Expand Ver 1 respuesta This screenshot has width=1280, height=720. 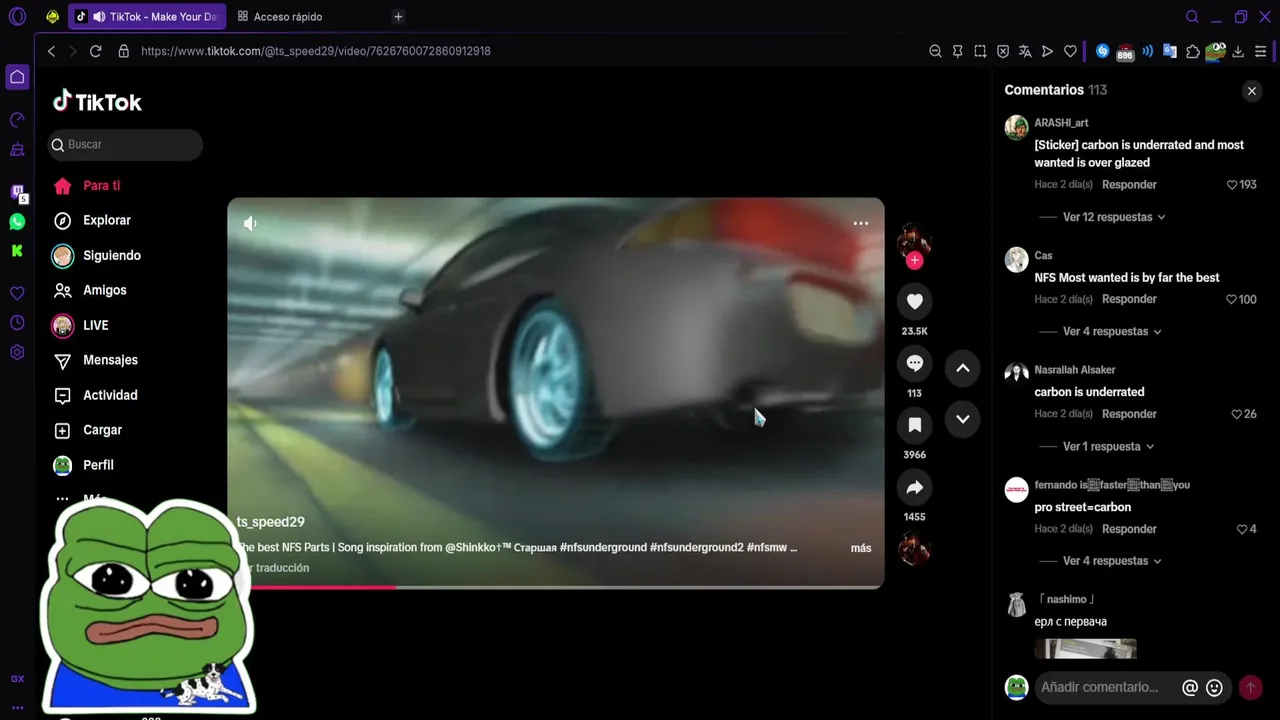click(x=1108, y=446)
